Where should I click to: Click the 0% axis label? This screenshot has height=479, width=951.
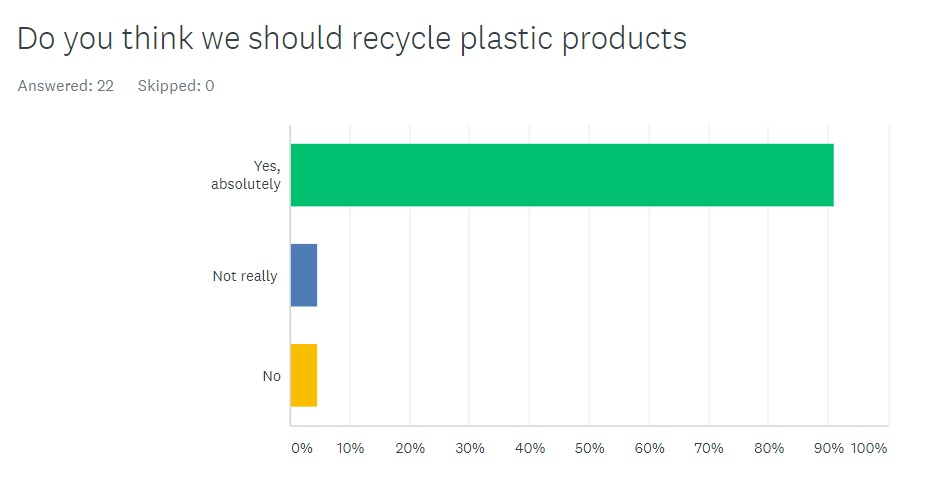tap(301, 449)
